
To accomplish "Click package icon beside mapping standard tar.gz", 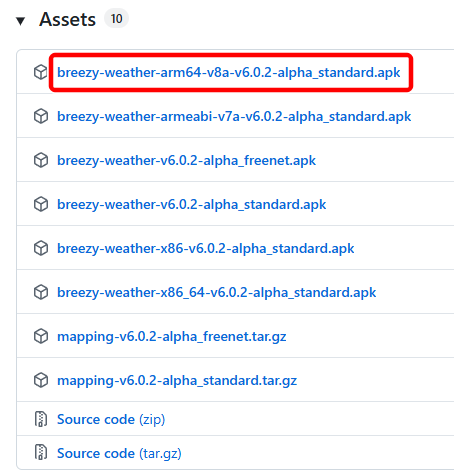I will click(41, 380).
